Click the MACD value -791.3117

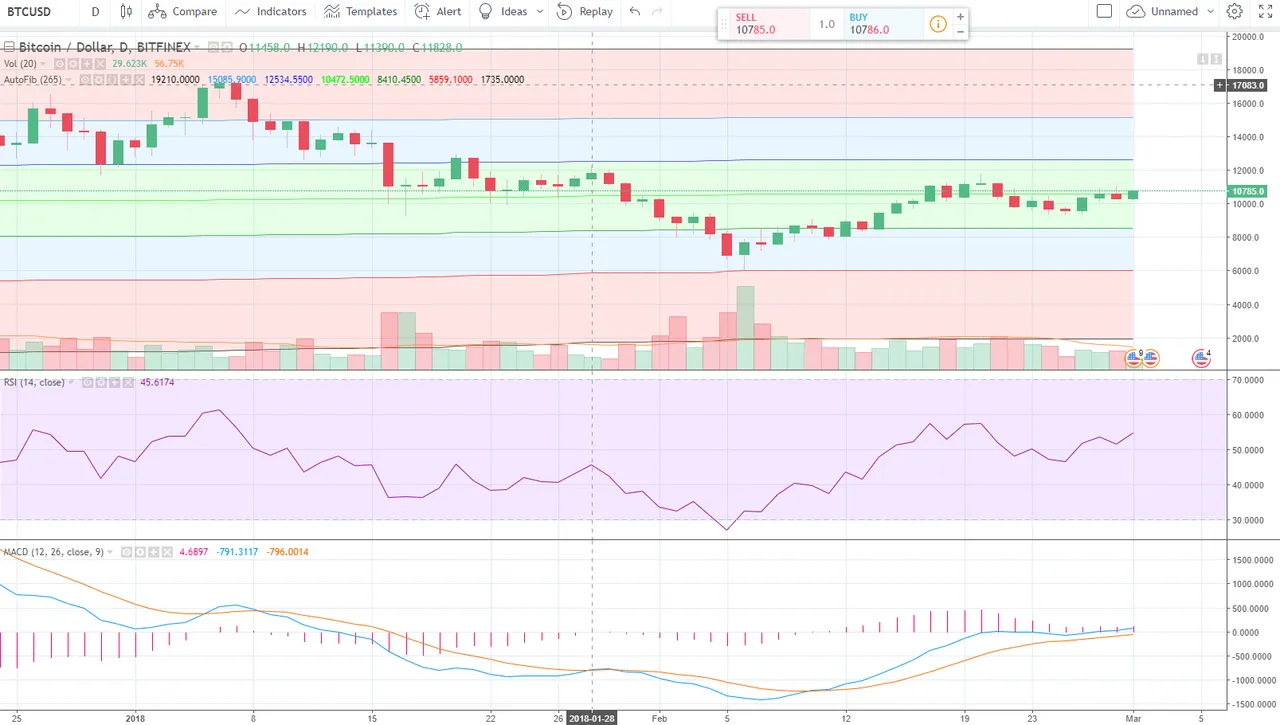237,552
